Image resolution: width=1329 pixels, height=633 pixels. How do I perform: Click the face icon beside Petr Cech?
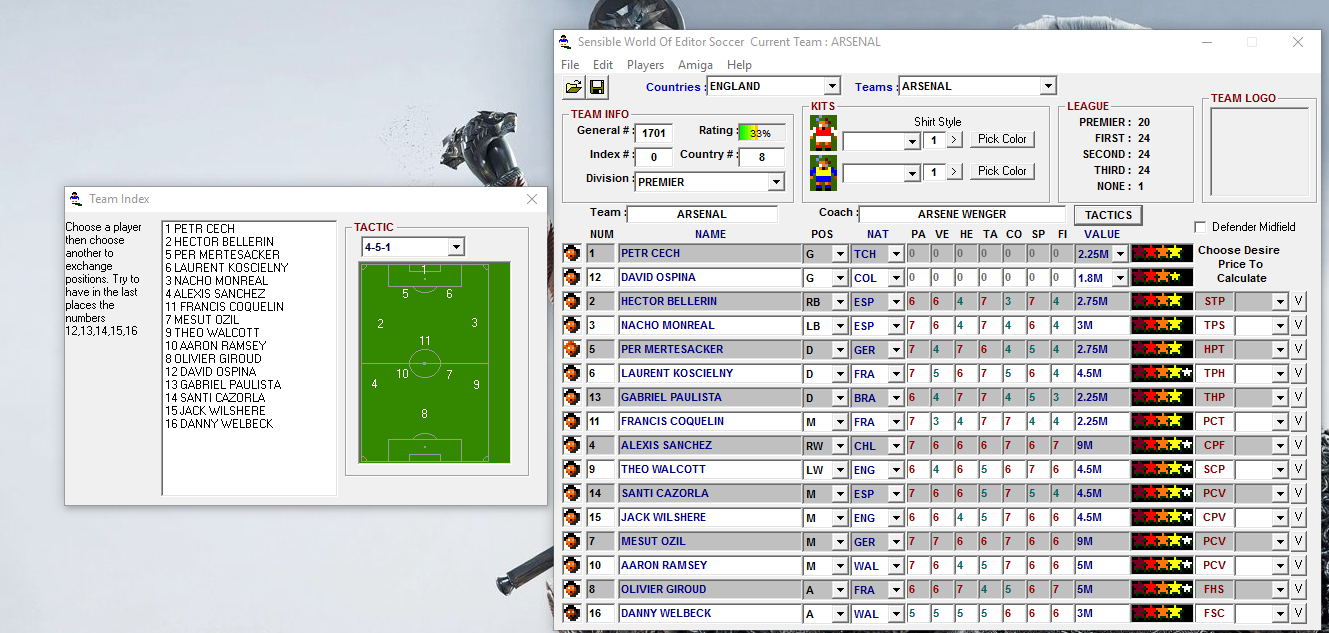(x=572, y=253)
